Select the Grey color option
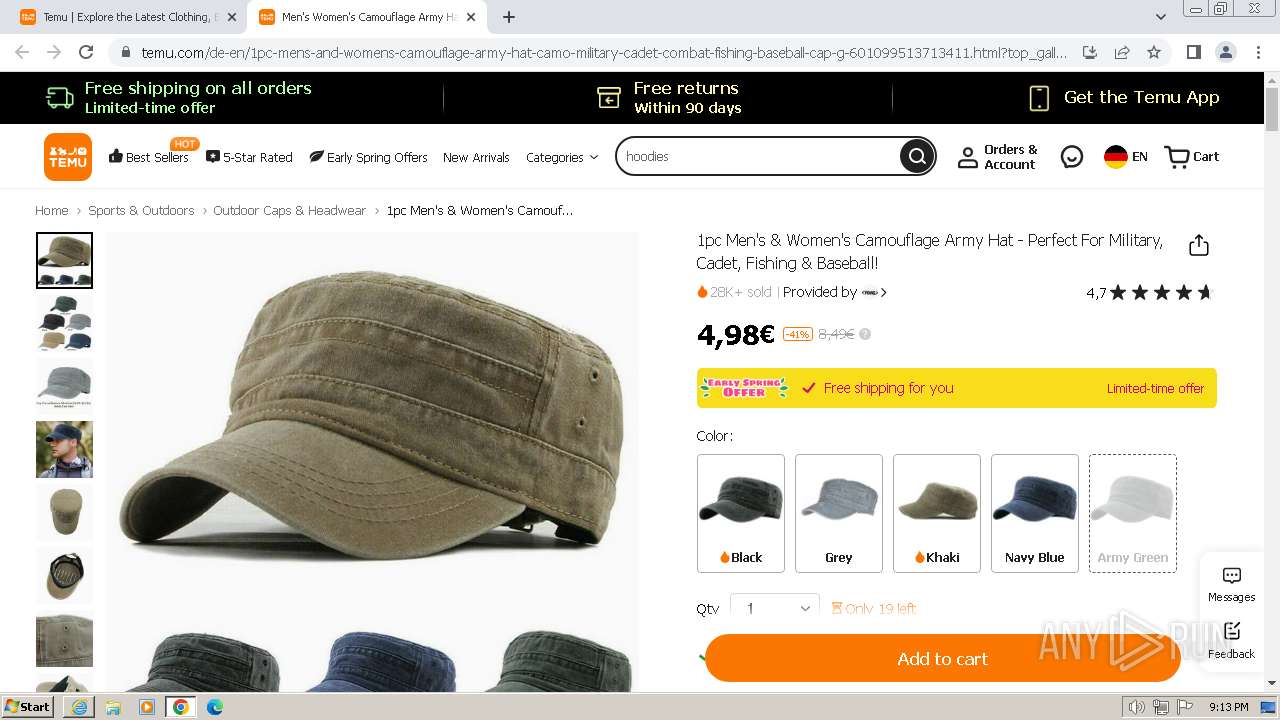Image resolution: width=1280 pixels, height=720 pixels. tap(839, 513)
